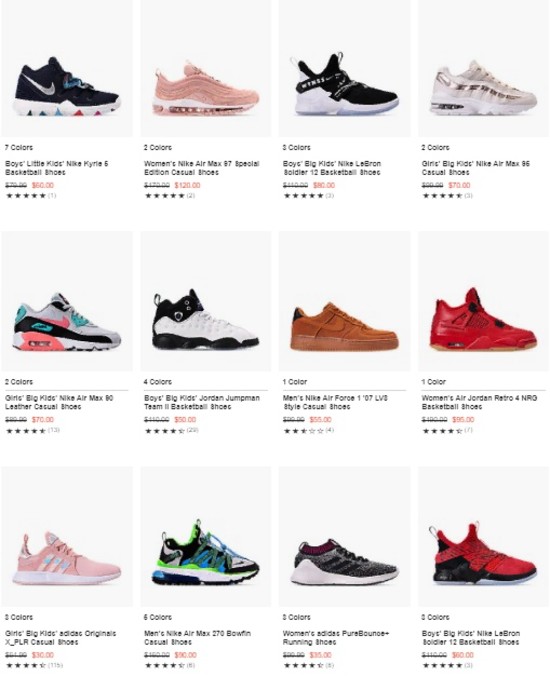Select the Jordan Jumpman Team II shoe image

click(206, 301)
